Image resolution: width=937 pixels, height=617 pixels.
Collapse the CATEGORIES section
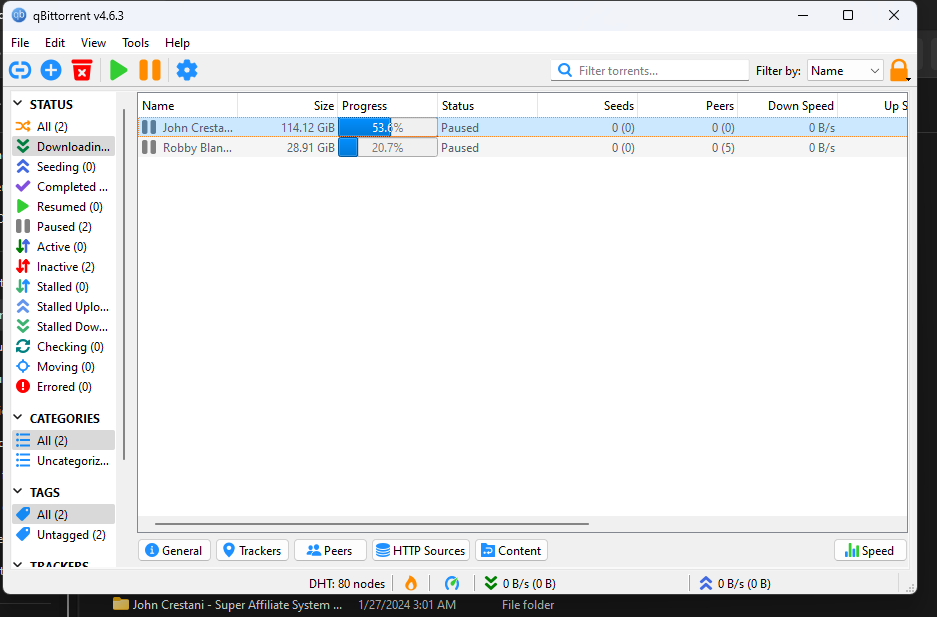point(18,418)
